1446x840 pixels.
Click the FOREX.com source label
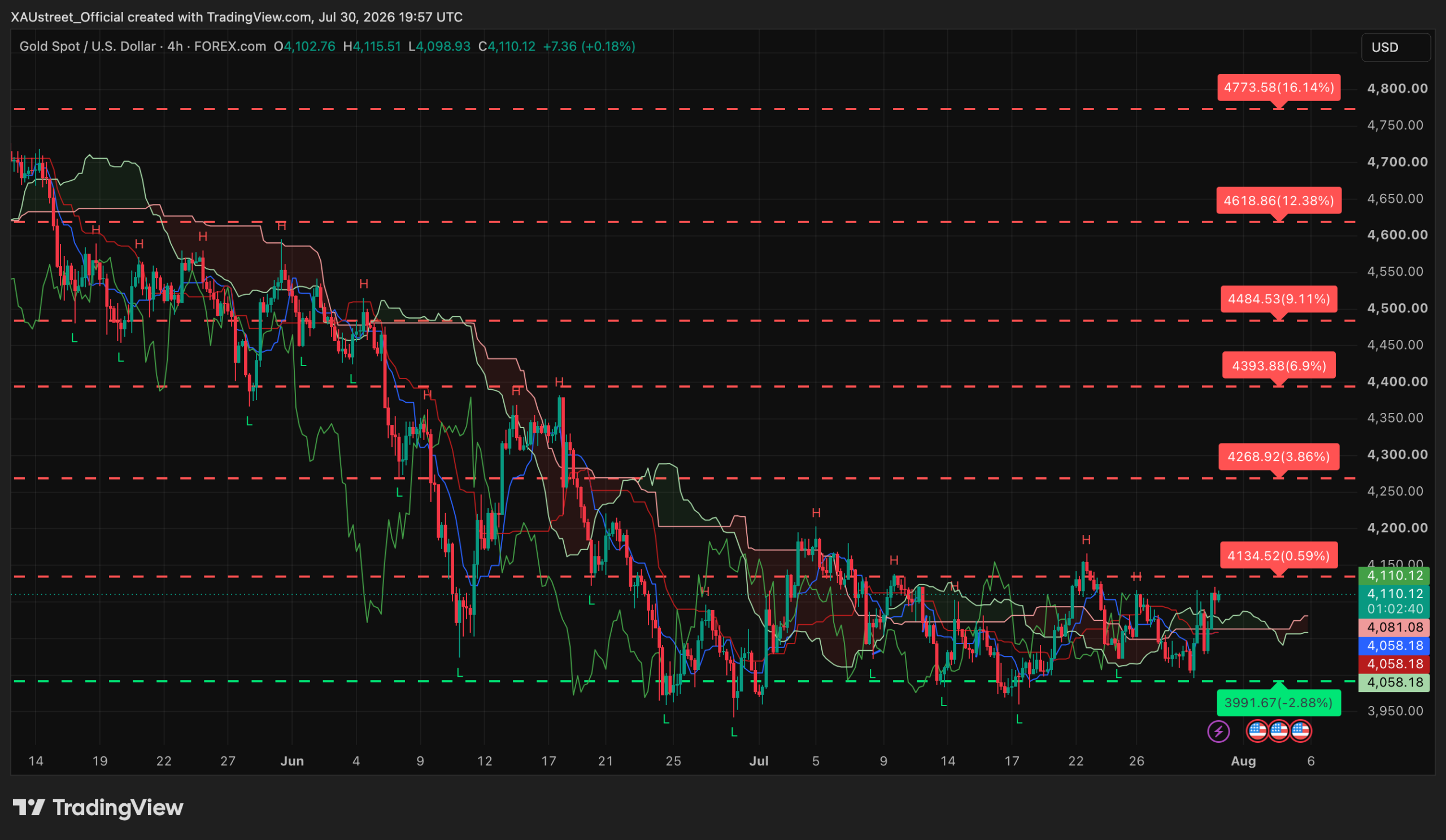pyautogui.click(x=230, y=46)
